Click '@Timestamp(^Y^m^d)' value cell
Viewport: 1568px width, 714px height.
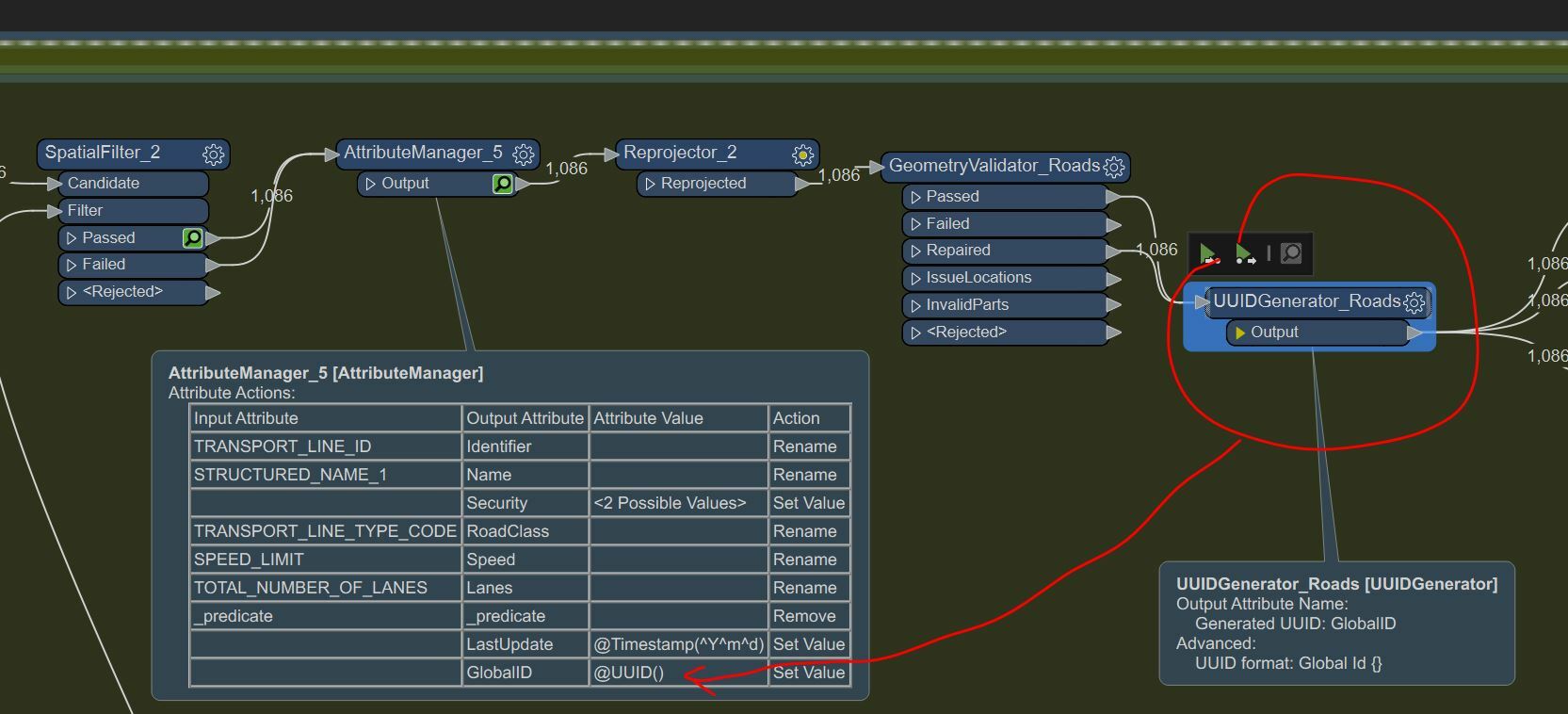point(679,644)
